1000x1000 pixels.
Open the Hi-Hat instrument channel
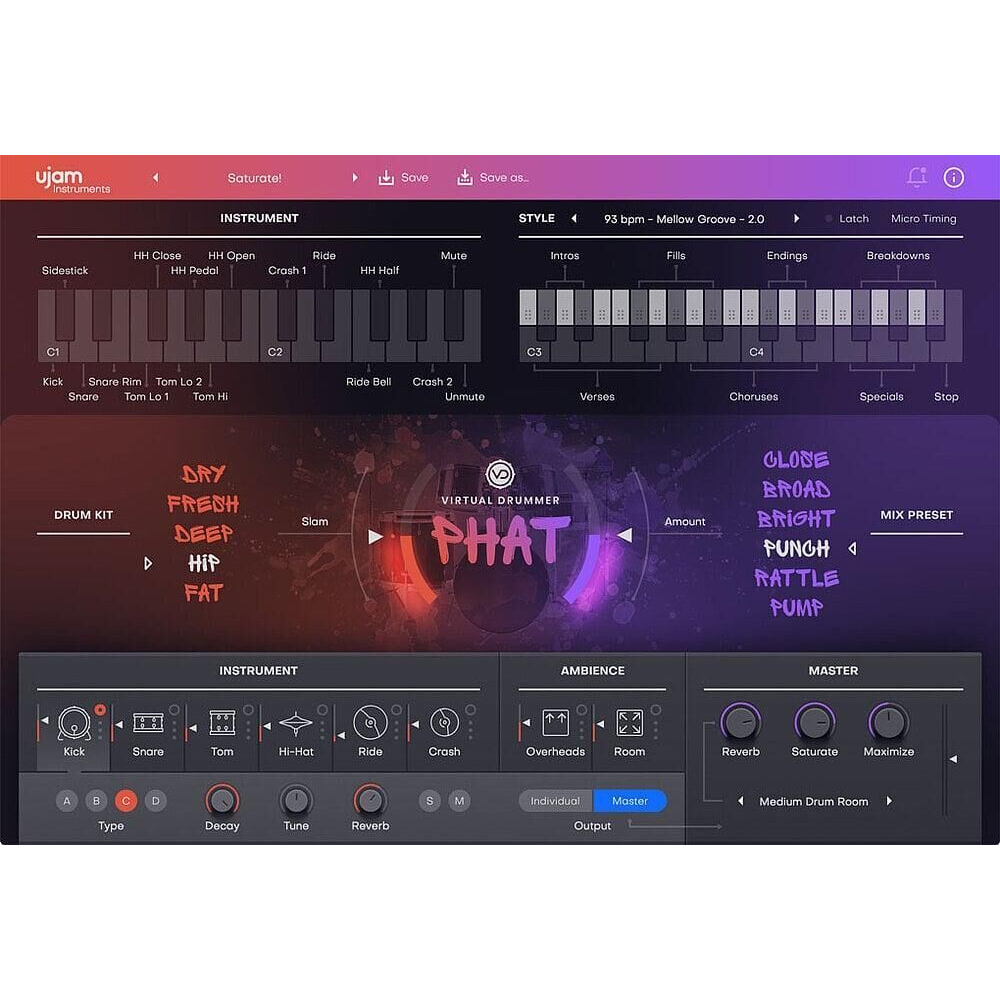coord(295,723)
